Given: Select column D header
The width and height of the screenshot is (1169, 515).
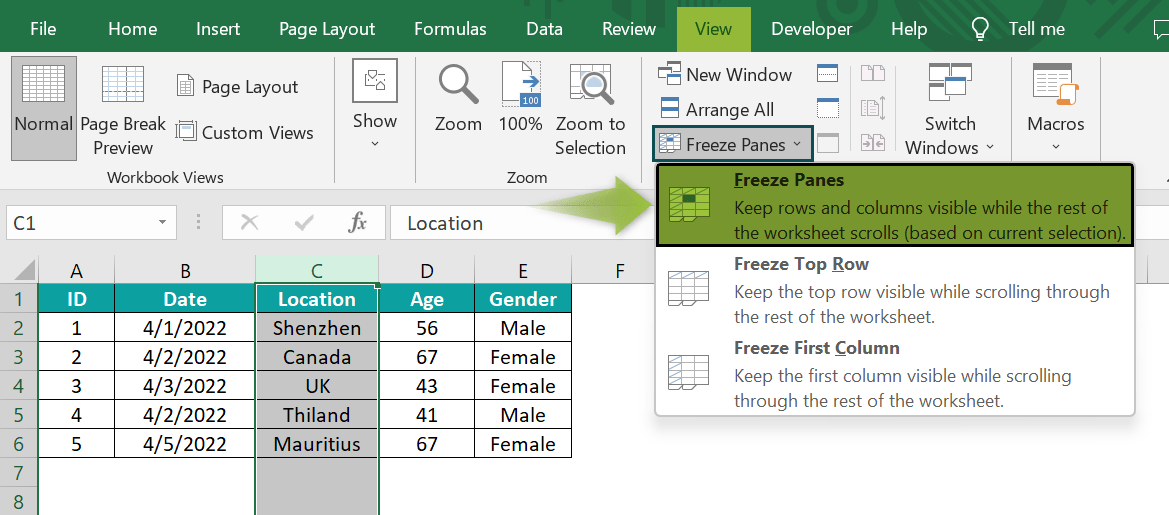Looking at the screenshot, I should tap(426, 270).
